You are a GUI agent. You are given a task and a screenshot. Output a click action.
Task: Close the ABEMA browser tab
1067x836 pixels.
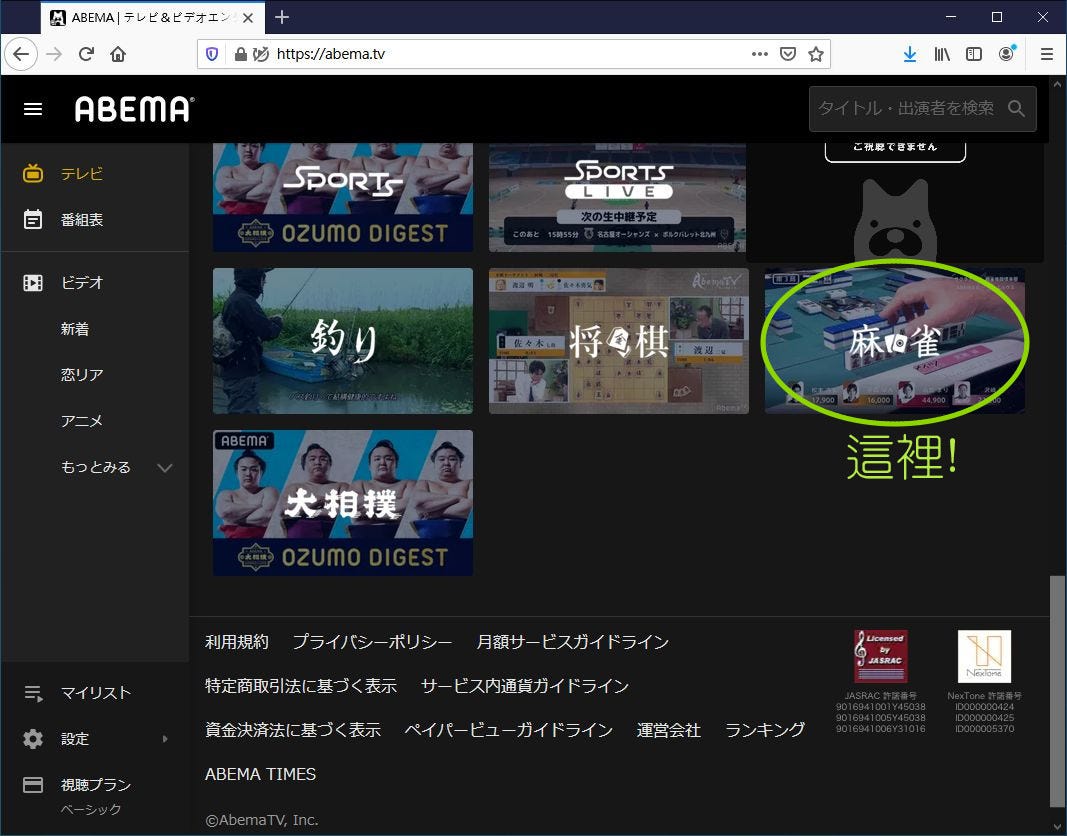click(x=248, y=18)
